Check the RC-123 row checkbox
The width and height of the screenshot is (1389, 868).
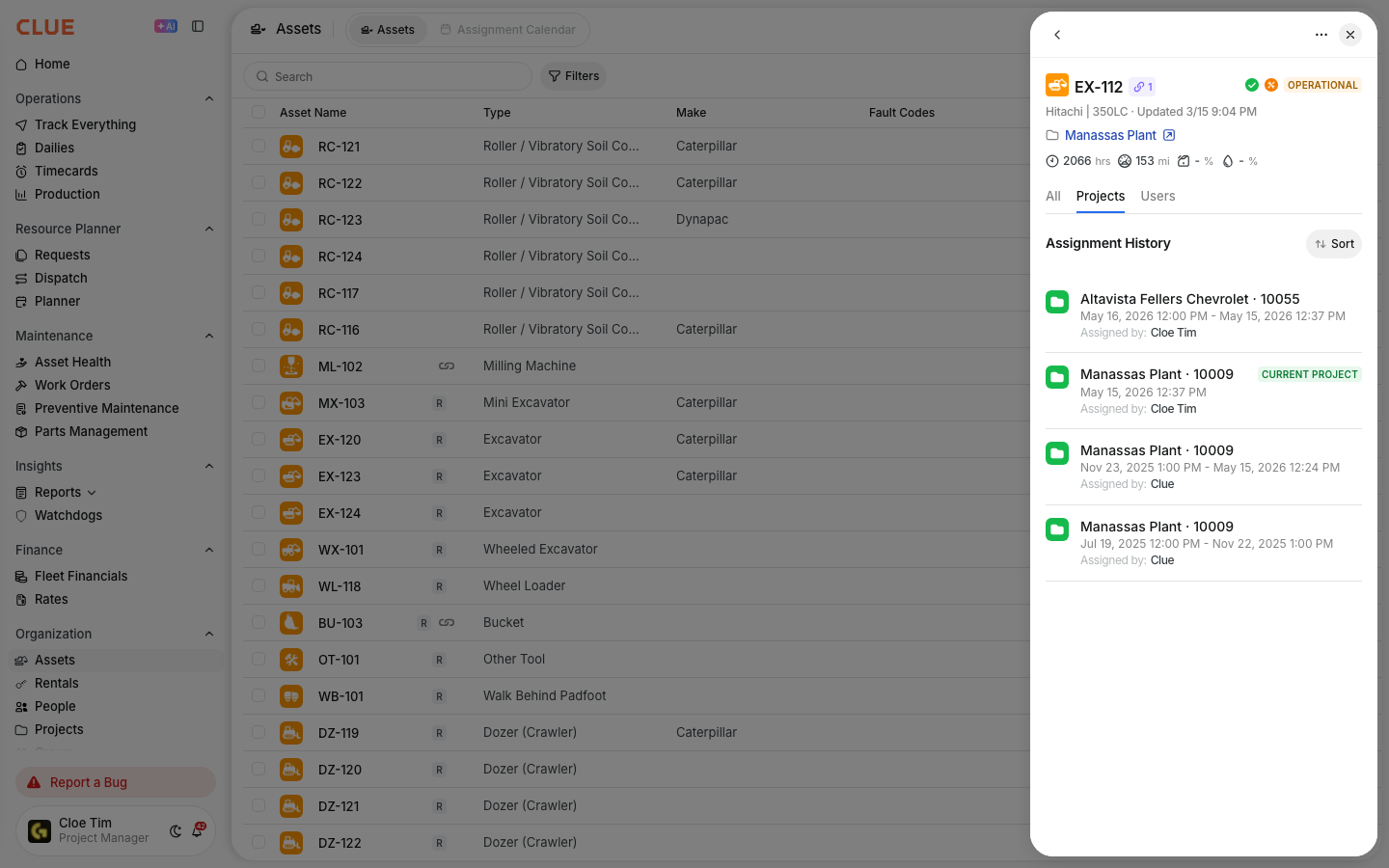[259, 219]
